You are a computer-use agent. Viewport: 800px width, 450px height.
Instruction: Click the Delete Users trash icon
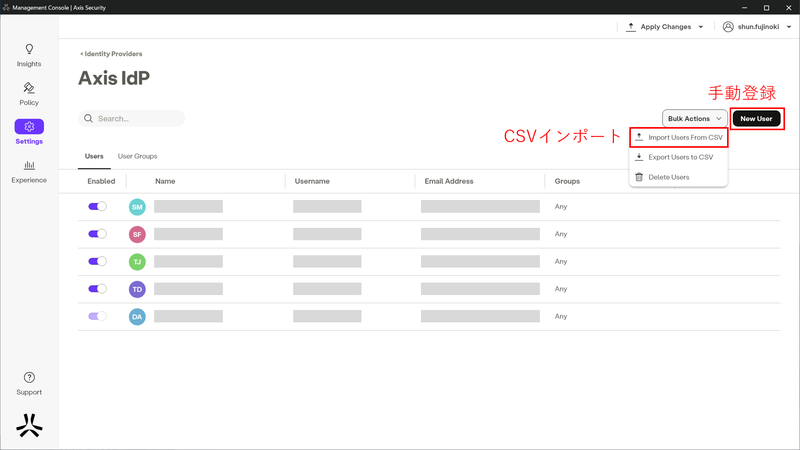pyautogui.click(x=639, y=177)
